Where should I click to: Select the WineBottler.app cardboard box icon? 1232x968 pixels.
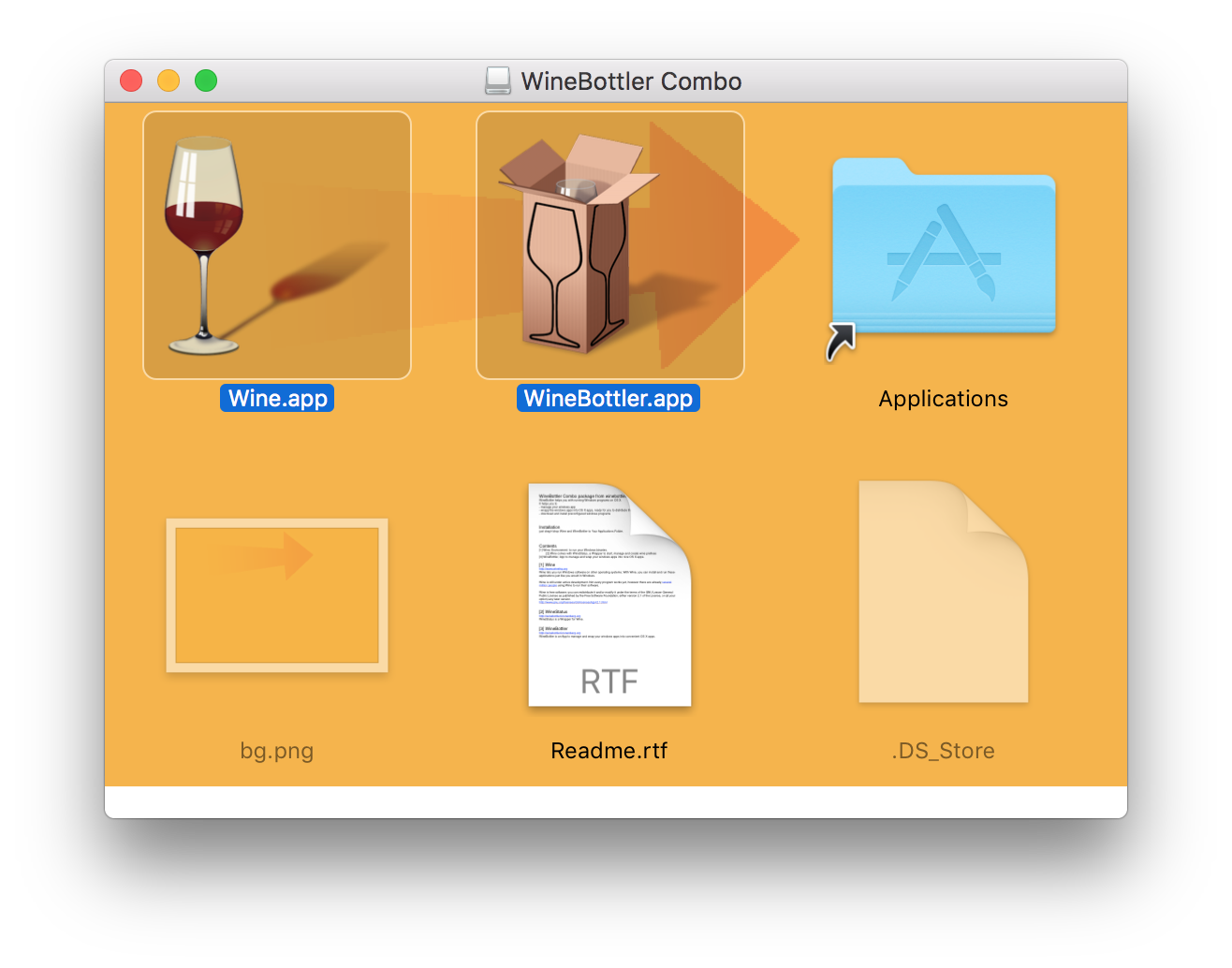click(x=610, y=245)
